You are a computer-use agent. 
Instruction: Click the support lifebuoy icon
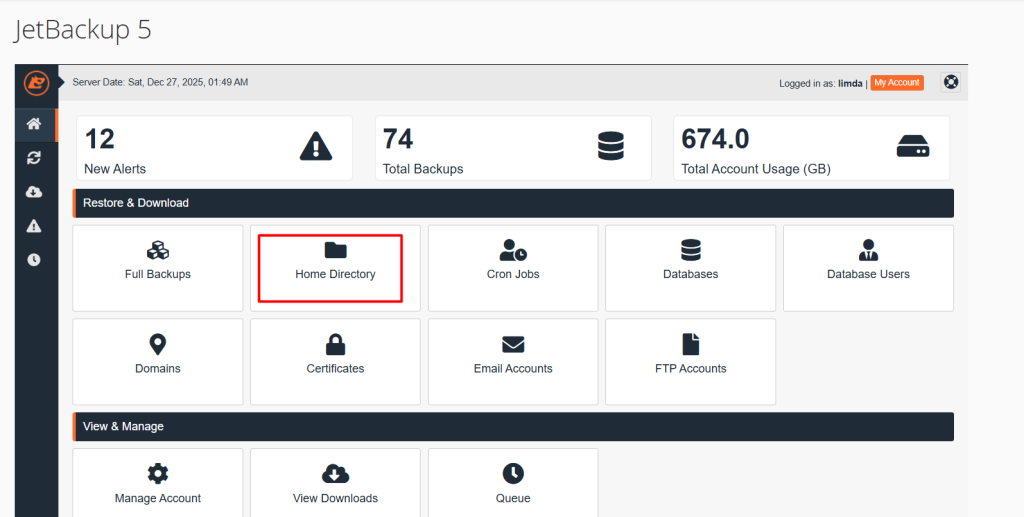pyautogui.click(x=950, y=82)
